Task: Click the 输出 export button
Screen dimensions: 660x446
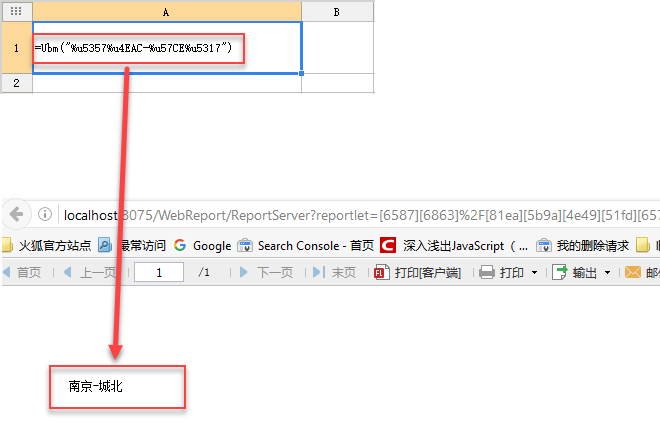Action: 575,272
